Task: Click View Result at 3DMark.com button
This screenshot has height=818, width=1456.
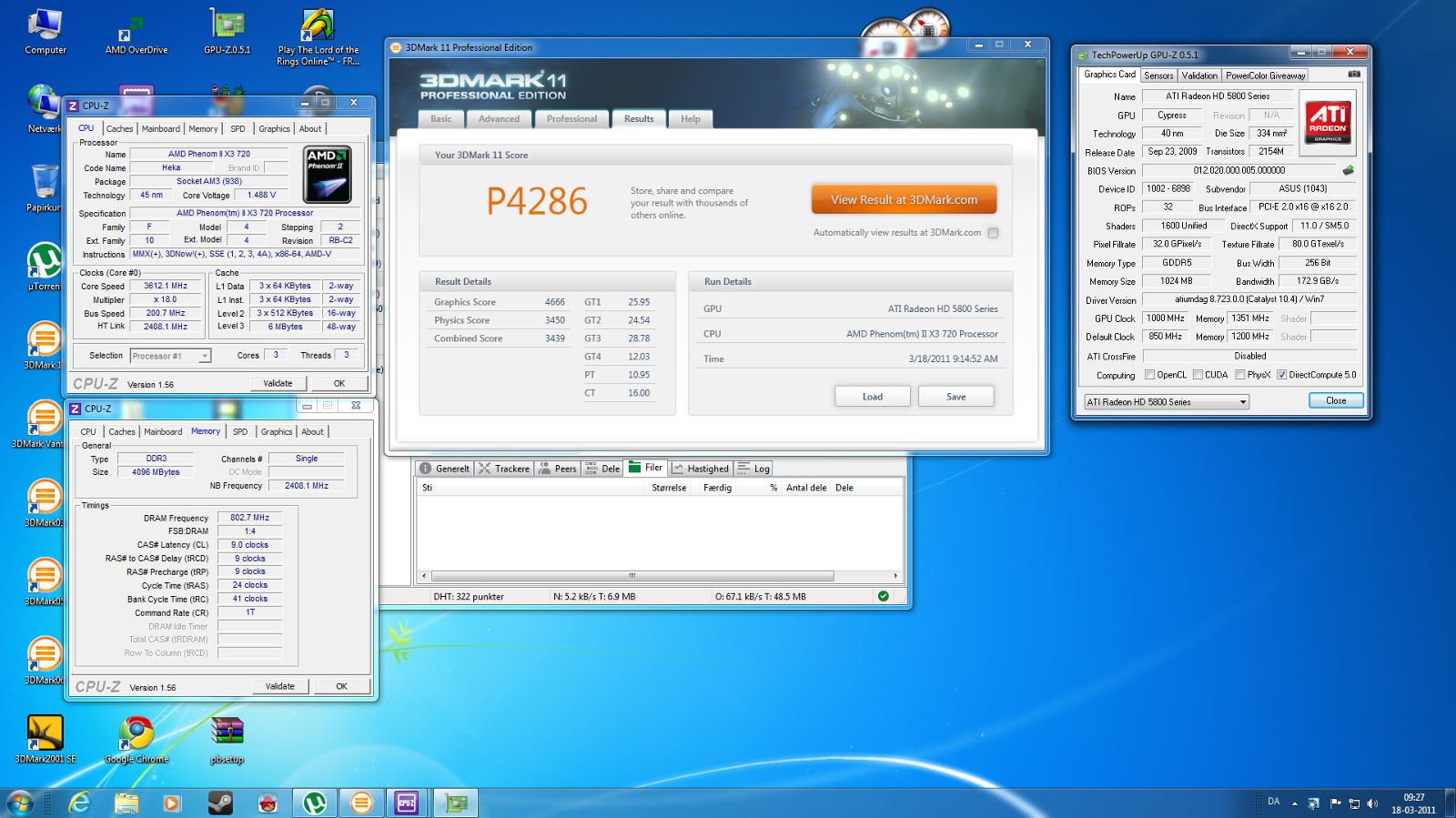Action: 904,199
